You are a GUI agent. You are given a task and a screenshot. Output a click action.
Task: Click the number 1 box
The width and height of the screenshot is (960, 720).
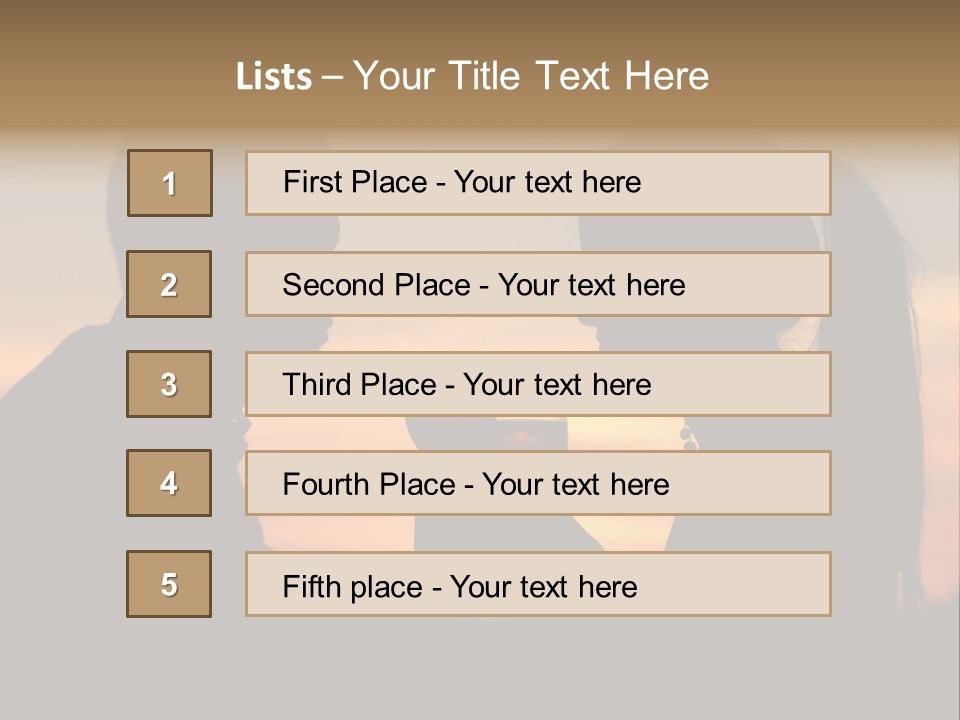click(170, 183)
